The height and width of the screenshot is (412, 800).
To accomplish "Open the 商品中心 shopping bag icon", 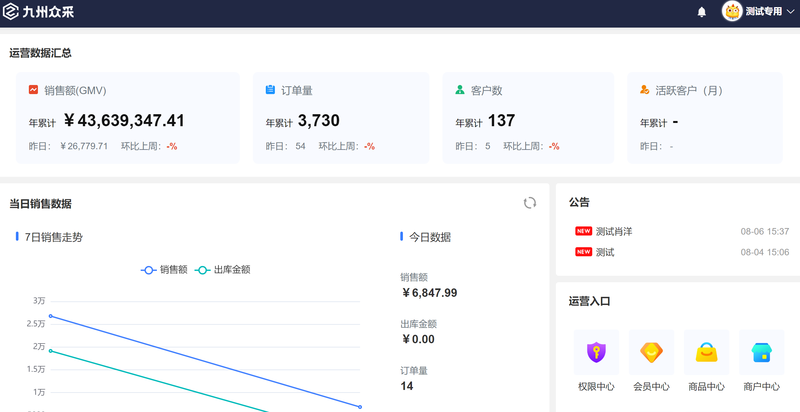I will 706,352.
